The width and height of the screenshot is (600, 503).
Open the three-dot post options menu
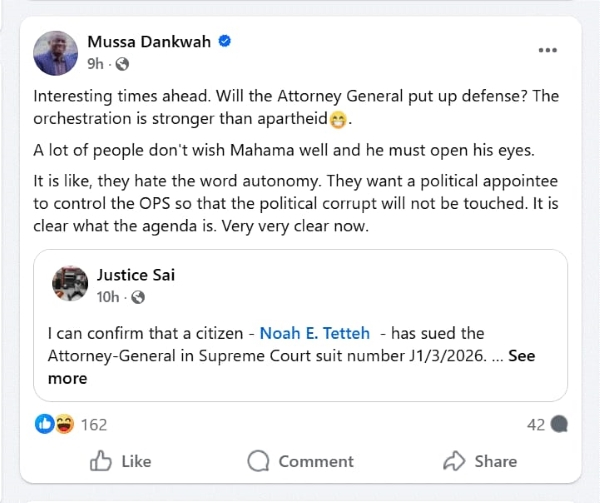[547, 50]
